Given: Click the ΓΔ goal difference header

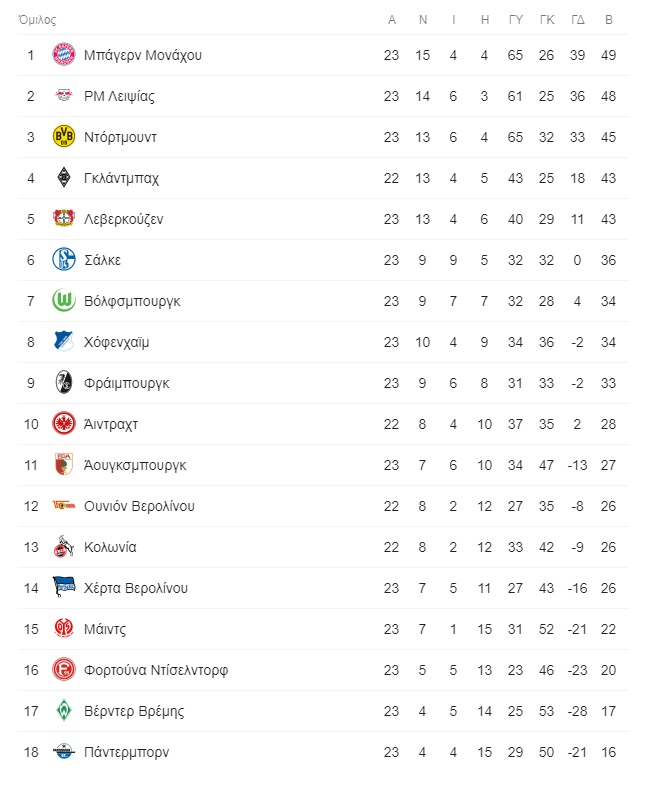Looking at the screenshot, I should coord(578,20).
